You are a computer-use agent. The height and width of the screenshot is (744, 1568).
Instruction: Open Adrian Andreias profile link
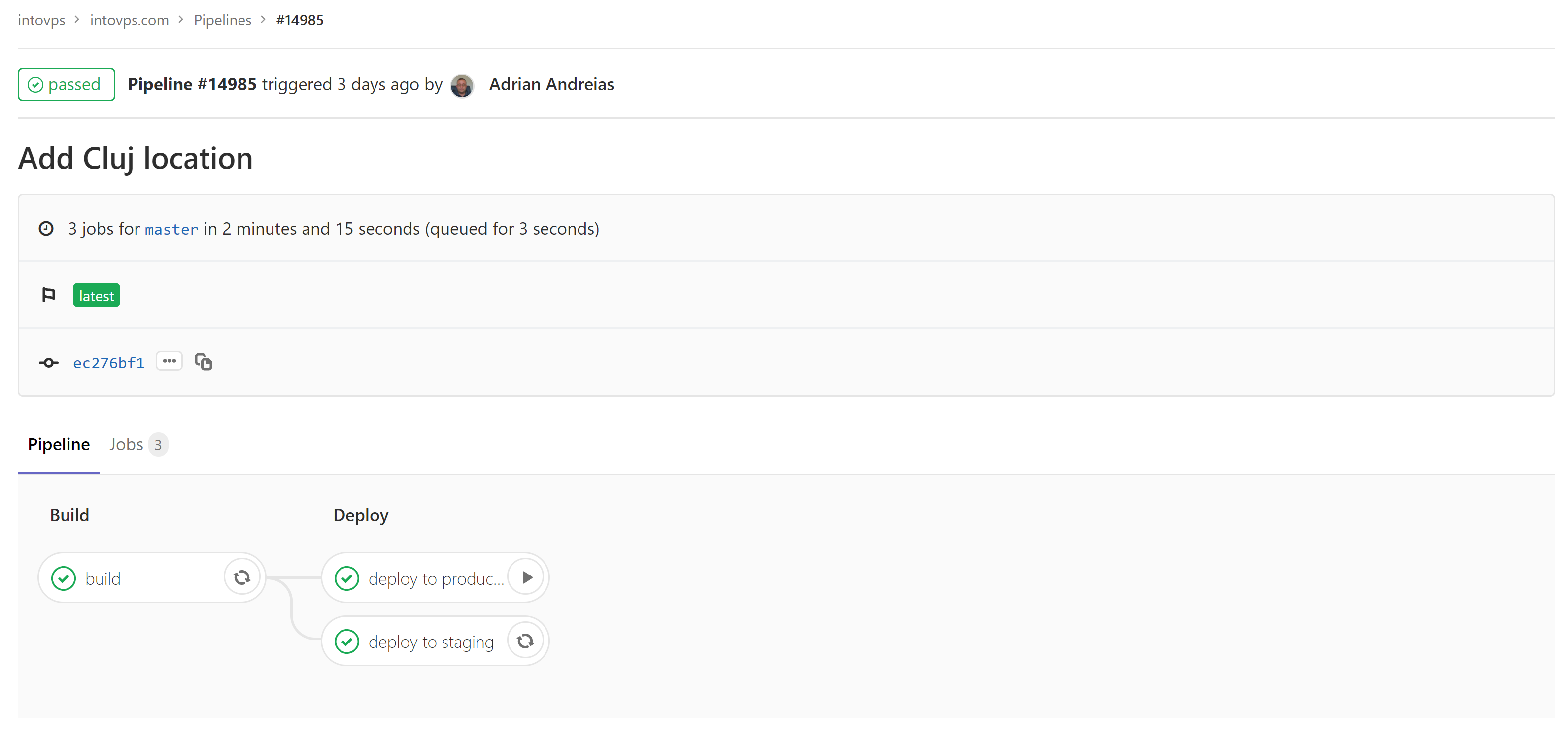point(551,84)
